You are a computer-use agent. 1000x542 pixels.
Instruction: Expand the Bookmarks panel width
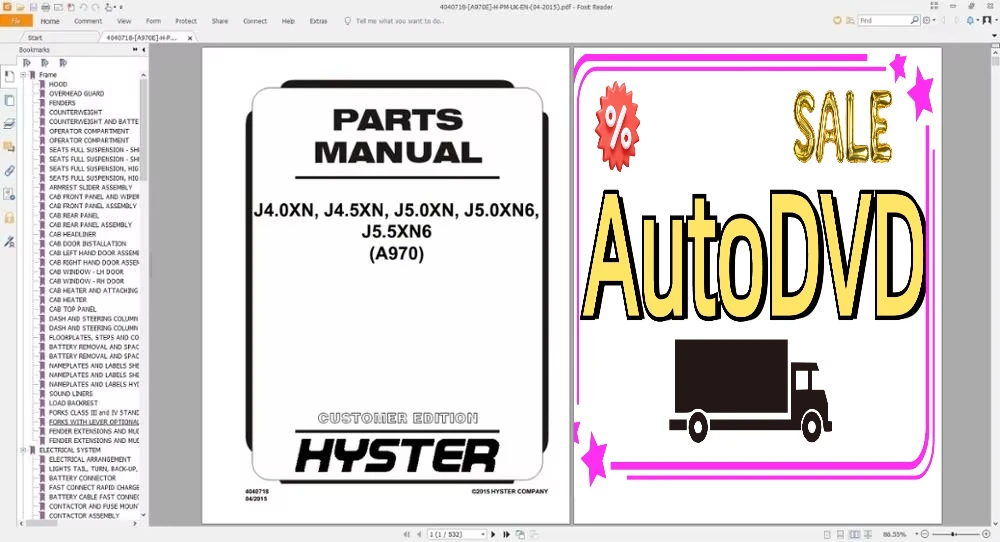point(135,50)
